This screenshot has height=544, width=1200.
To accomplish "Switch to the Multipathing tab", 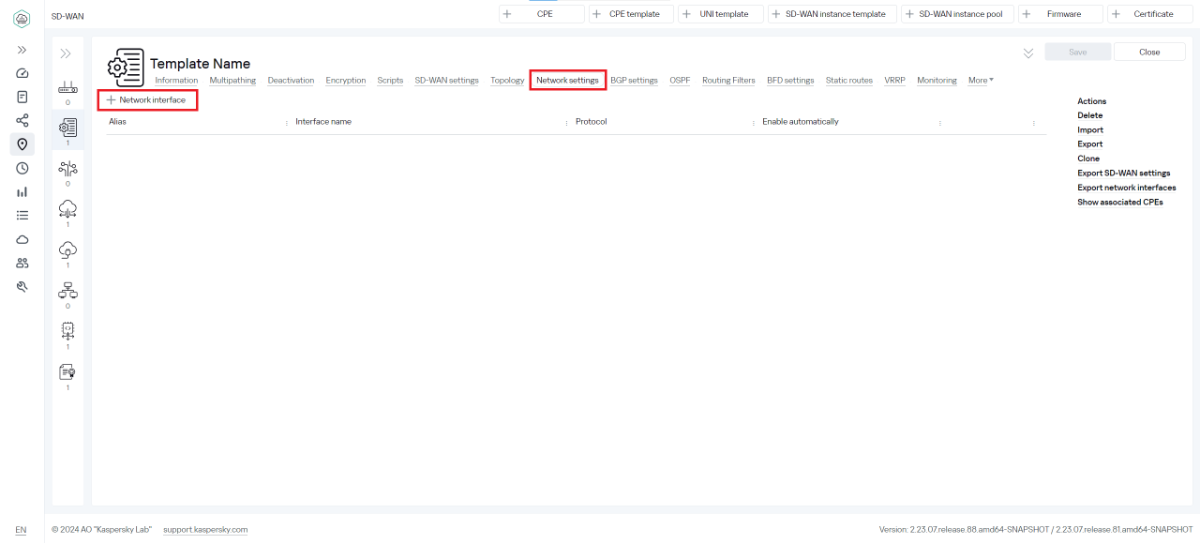I will pos(232,80).
